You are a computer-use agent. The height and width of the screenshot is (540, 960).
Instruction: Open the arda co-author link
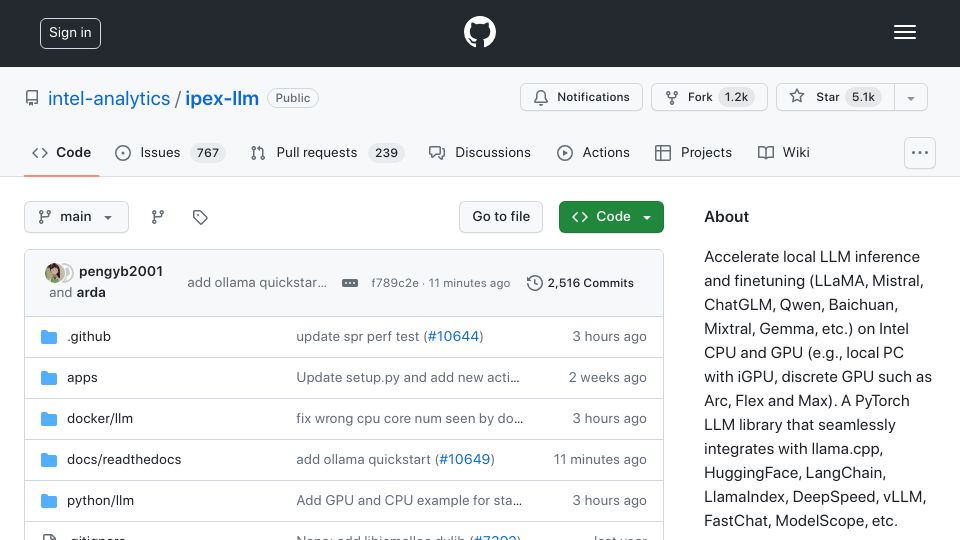[91, 293]
